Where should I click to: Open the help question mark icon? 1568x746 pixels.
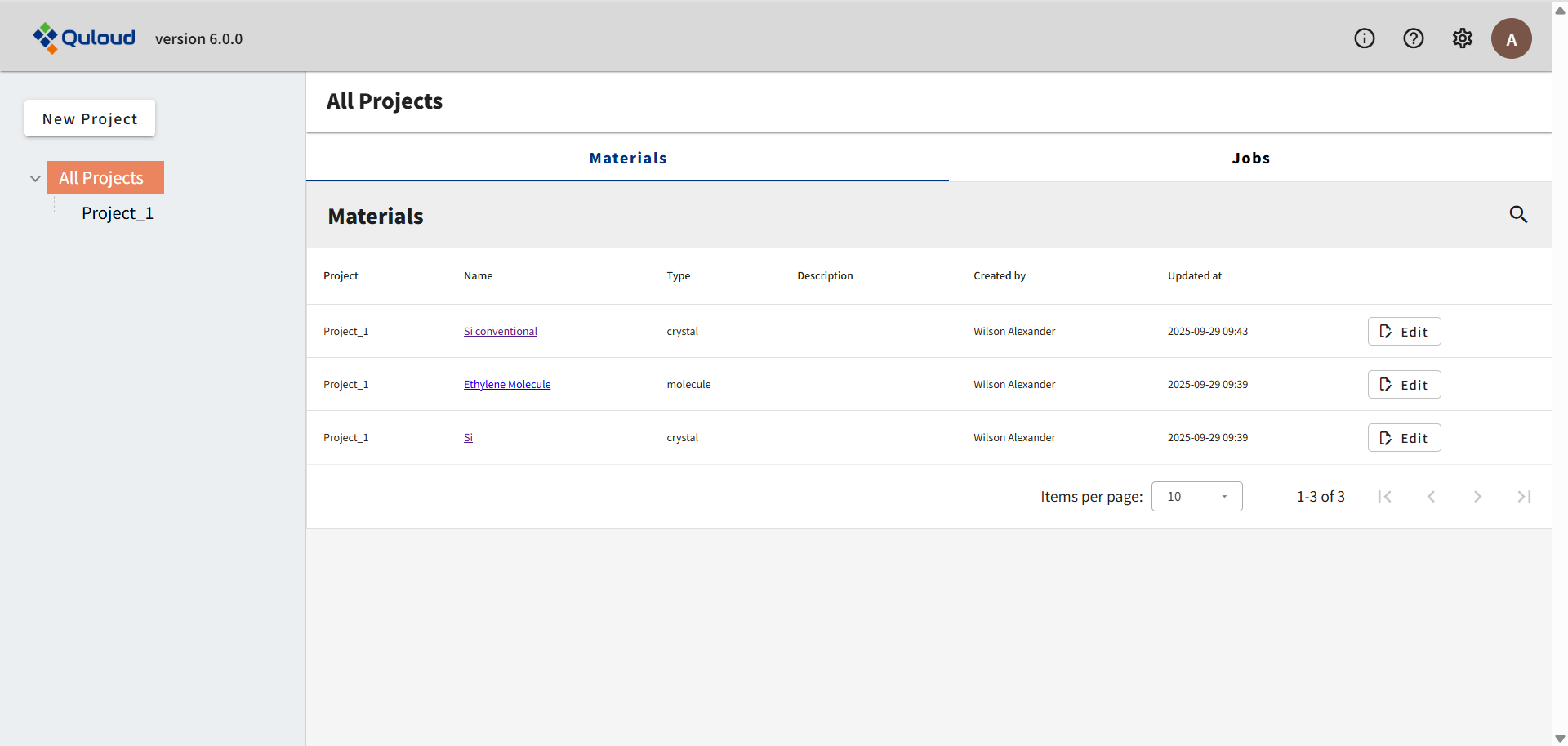[x=1413, y=38]
